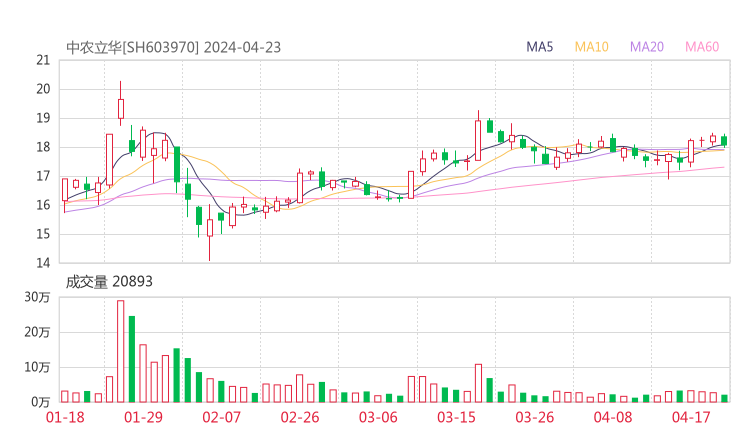Select the tallest red volume bar near 30万

[121, 351]
